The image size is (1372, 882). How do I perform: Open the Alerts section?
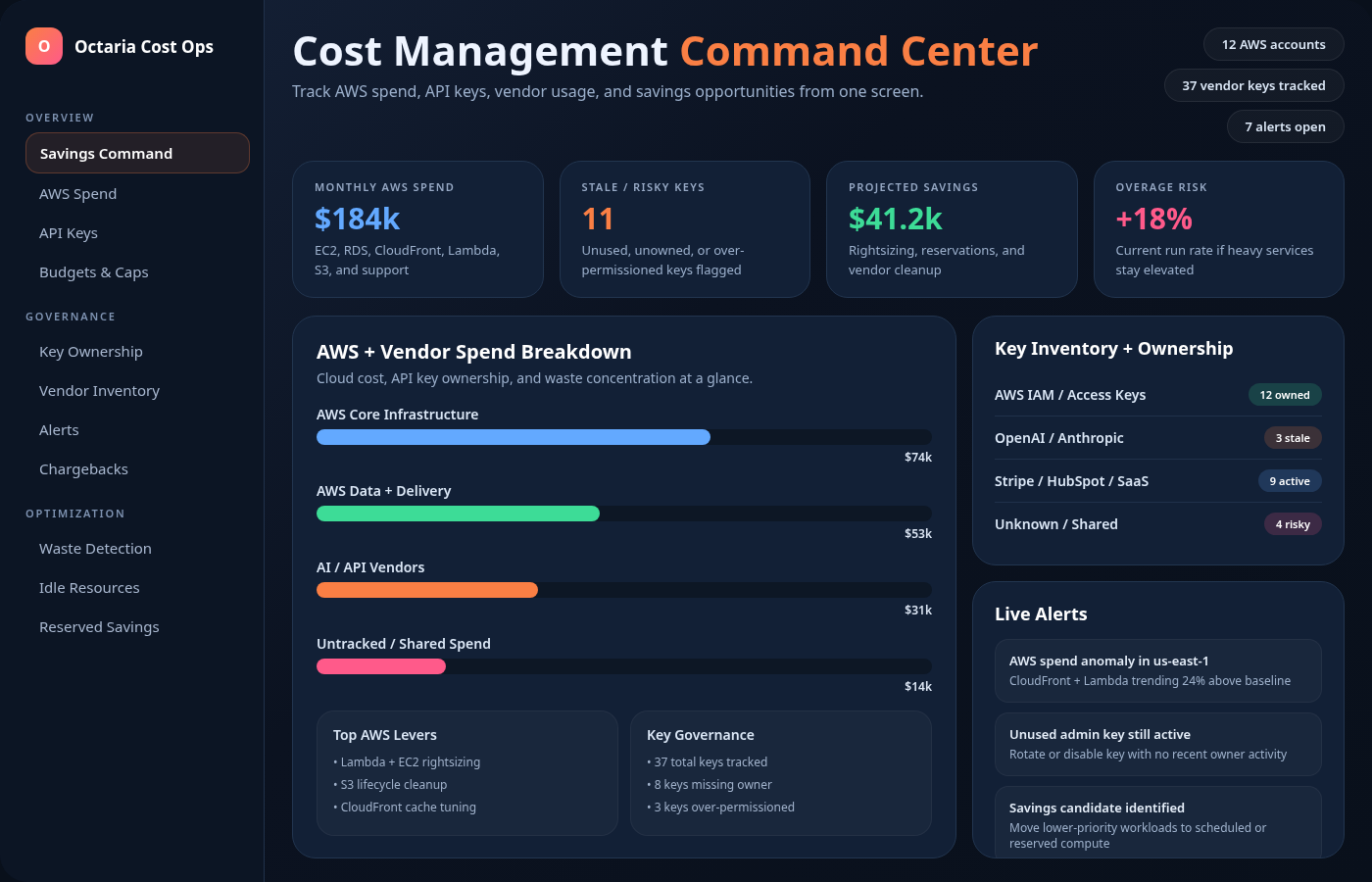(59, 429)
